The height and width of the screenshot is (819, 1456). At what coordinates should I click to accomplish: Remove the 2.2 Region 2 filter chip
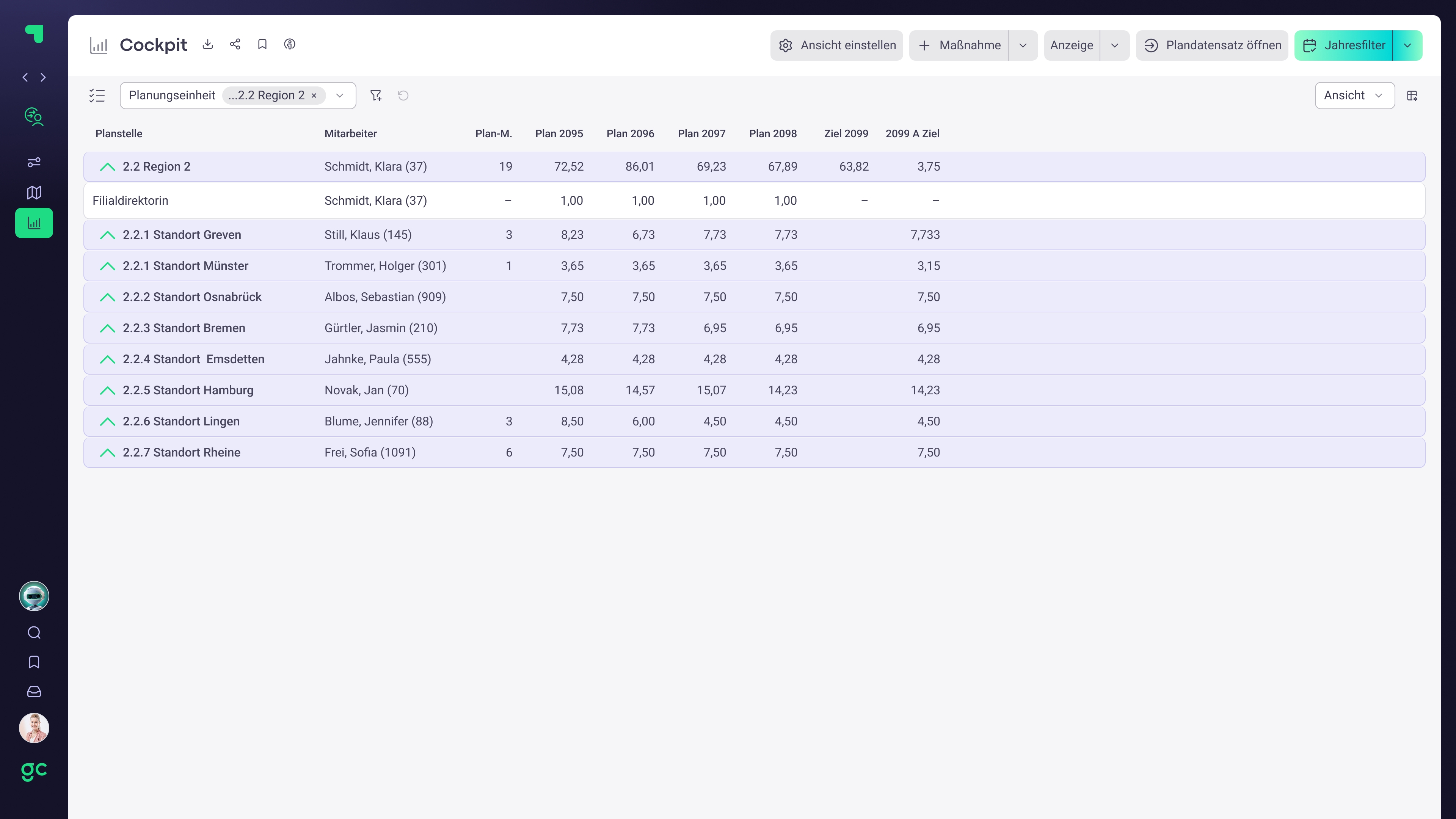click(x=314, y=96)
